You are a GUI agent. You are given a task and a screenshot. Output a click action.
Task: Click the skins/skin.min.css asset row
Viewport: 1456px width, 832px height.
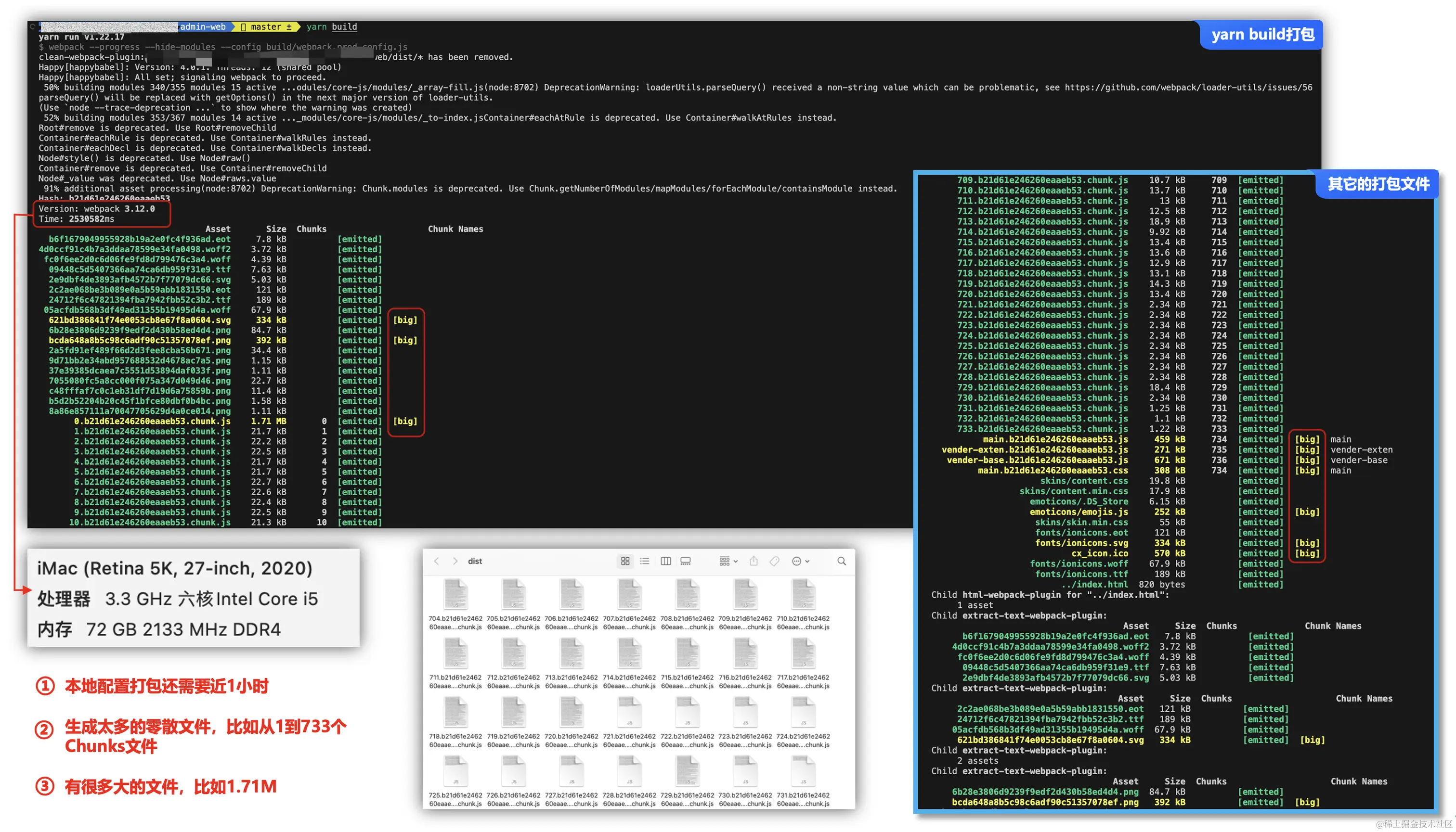(1159, 522)
